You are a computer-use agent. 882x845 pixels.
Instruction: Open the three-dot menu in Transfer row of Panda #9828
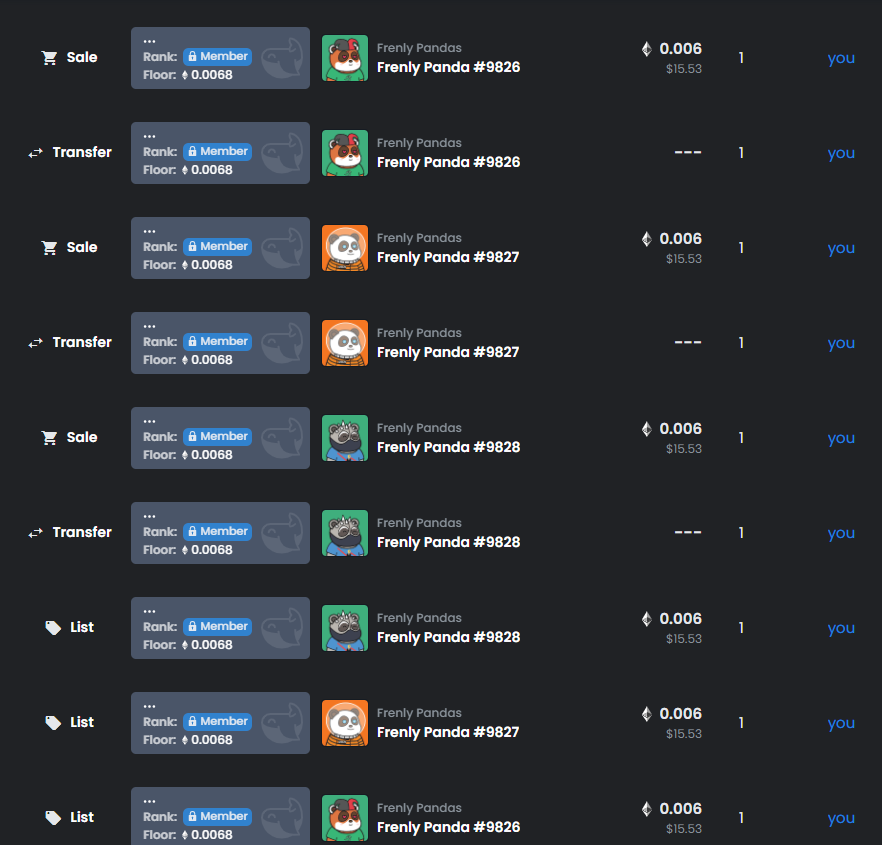149,517
